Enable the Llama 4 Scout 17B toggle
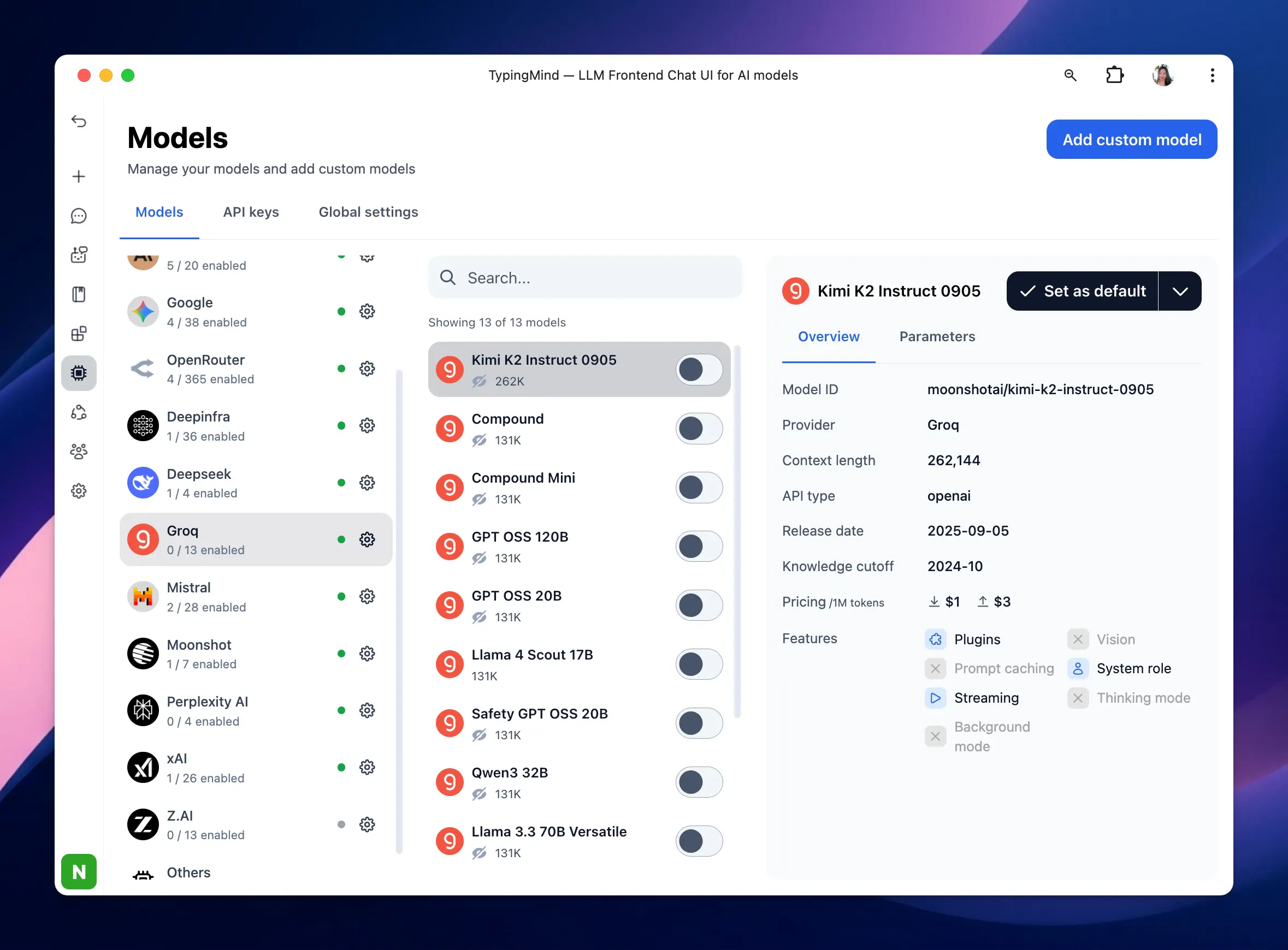Viewport: 1288px width, 950px height. [699, 664]
